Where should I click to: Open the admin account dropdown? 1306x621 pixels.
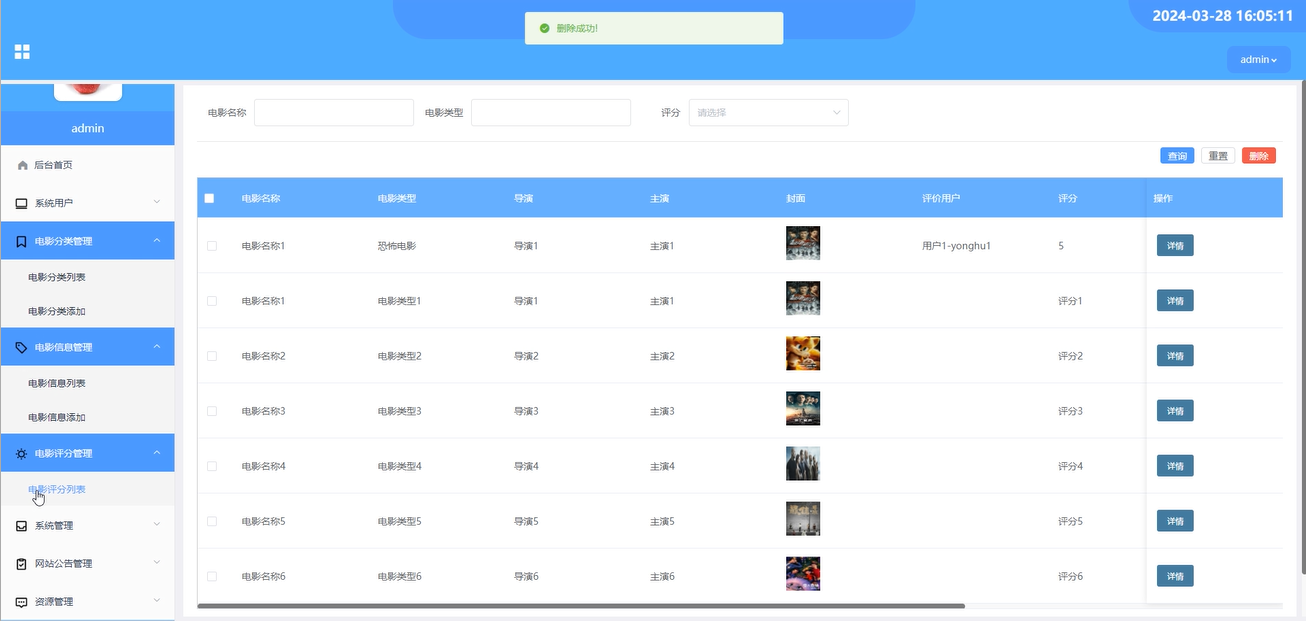(x=1258, y=60)
